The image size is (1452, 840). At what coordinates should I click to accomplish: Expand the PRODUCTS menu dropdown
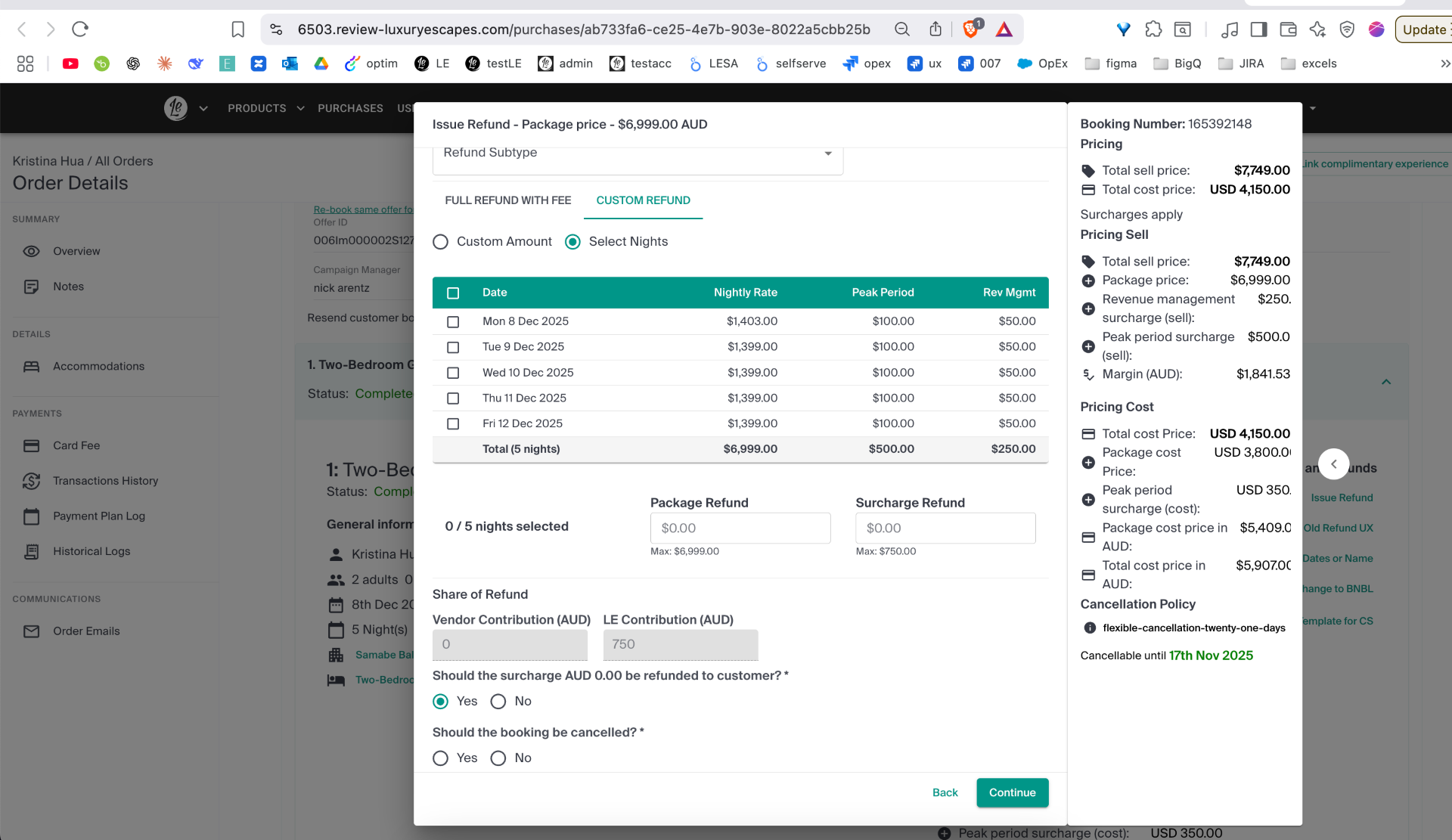[x=265, y=108]
